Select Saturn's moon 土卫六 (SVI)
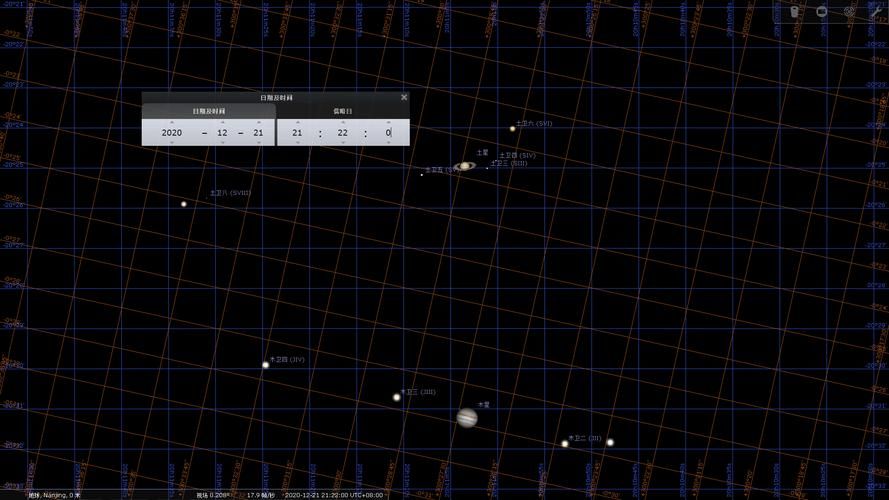The height and width of the screenshot is (500, 889). pyautogui.click(x=513, y=129)
